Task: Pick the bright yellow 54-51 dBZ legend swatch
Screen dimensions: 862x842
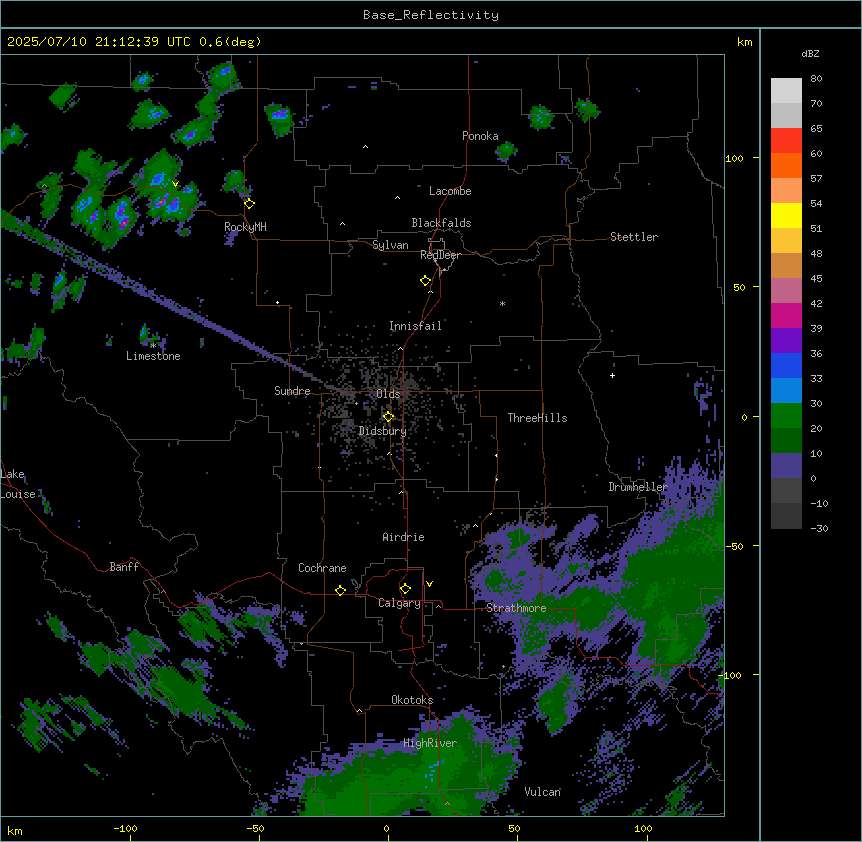Action: coord(786,215)
